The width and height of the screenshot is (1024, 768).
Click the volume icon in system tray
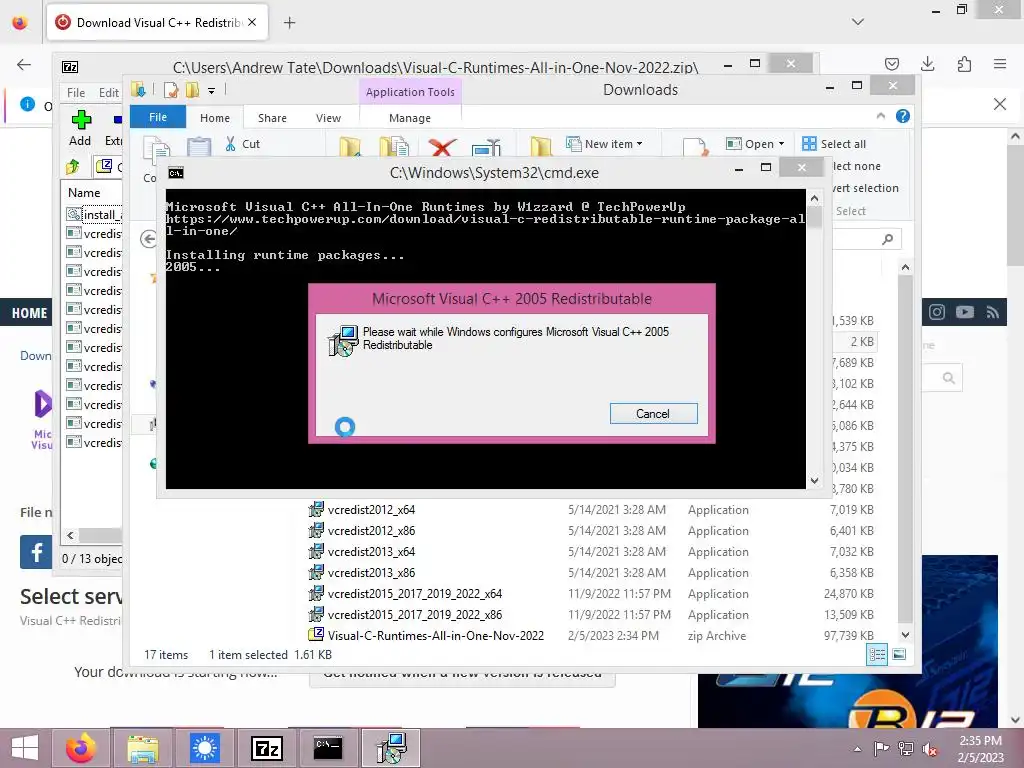tap(929, 749)
